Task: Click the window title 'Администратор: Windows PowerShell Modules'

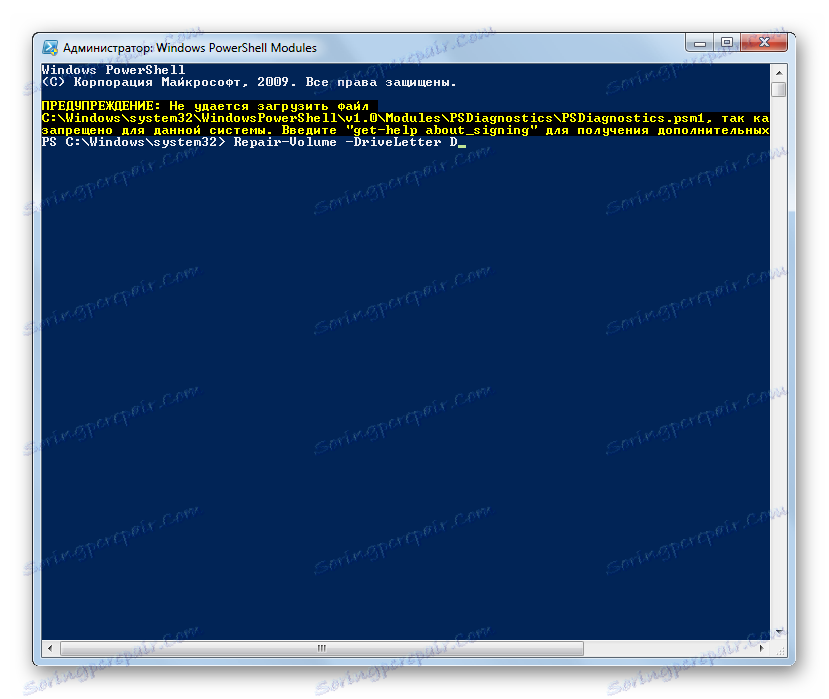Action: click(190, 48)
